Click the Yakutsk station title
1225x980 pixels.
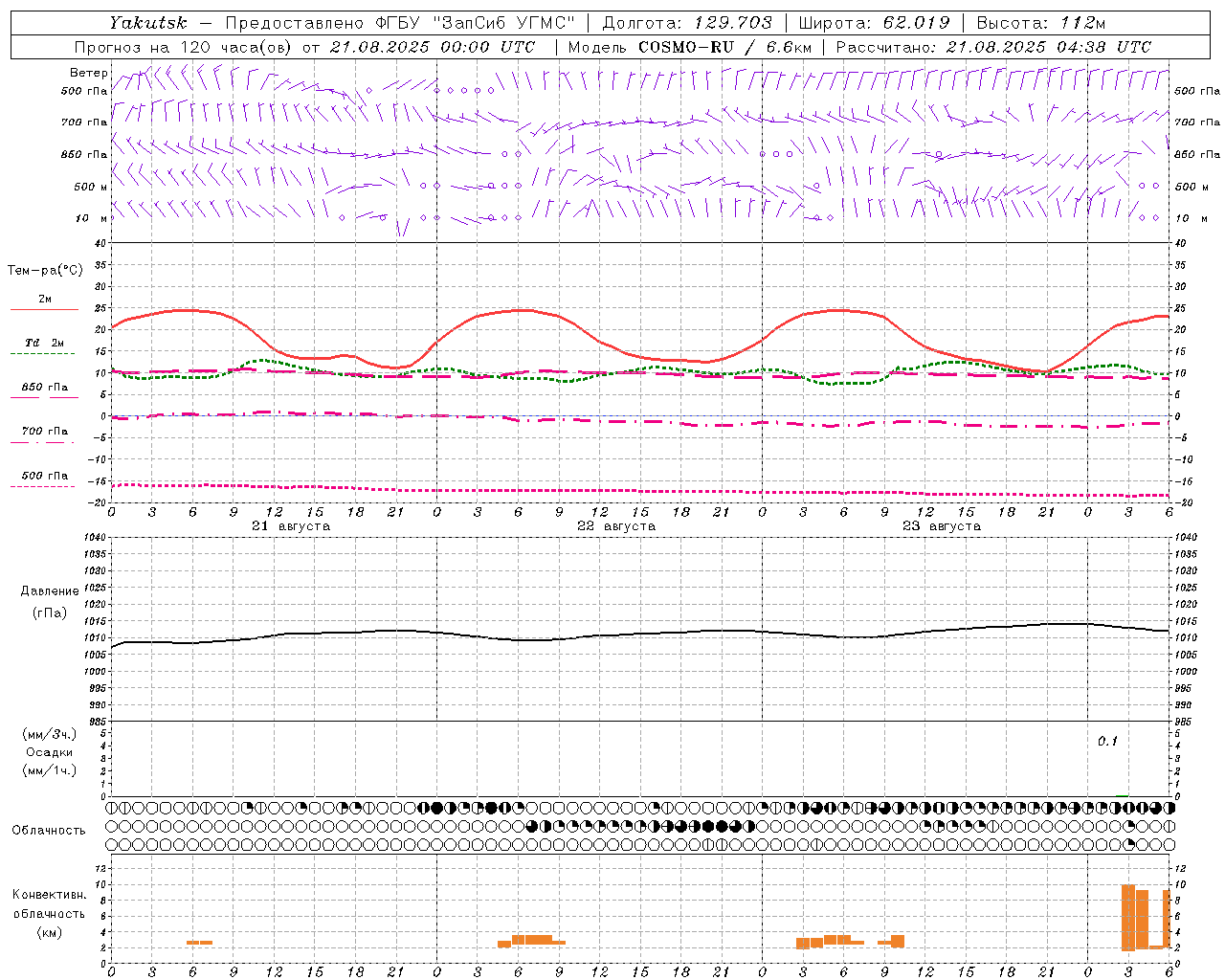pyautogui.click(x=147, y=23)
